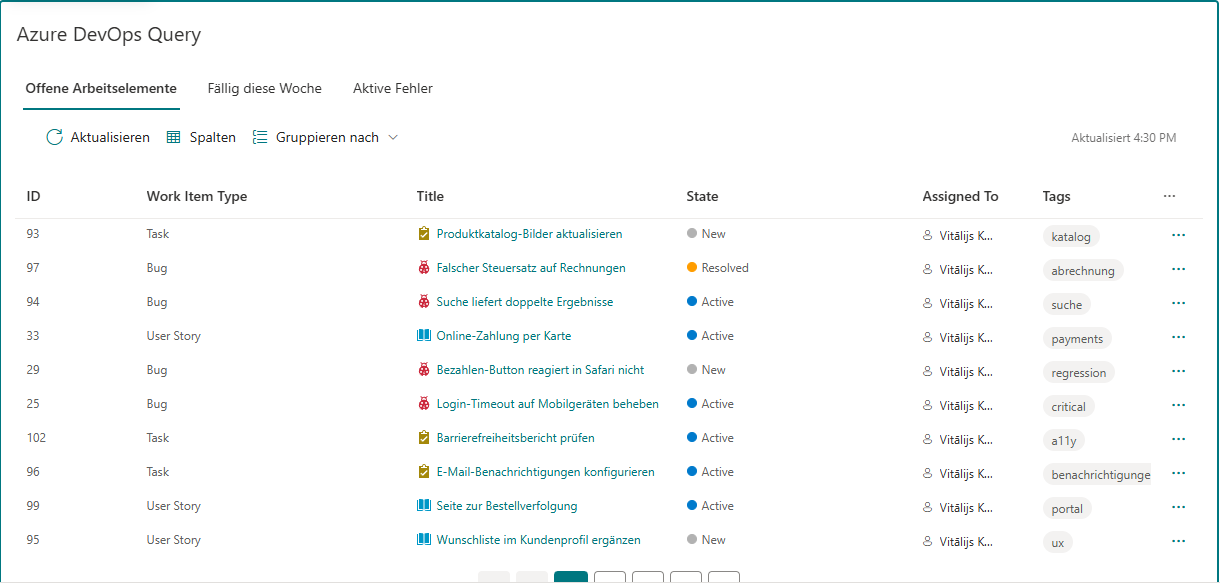Click the ID link 93

(x=33, y=234)
